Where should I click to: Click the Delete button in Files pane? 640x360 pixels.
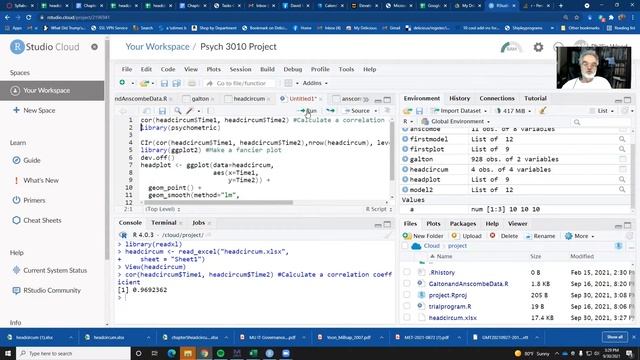(x=504, y=236)
